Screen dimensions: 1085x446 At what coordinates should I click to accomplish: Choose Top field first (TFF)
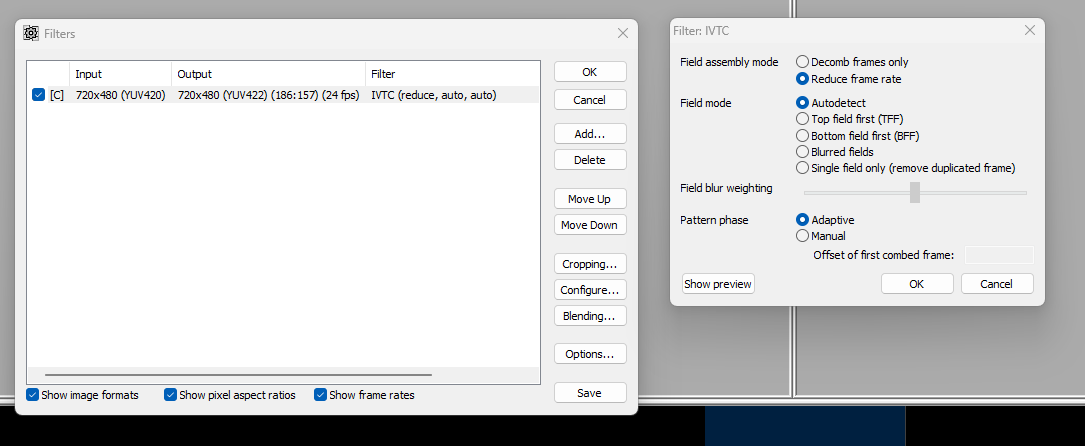(803, 119)
